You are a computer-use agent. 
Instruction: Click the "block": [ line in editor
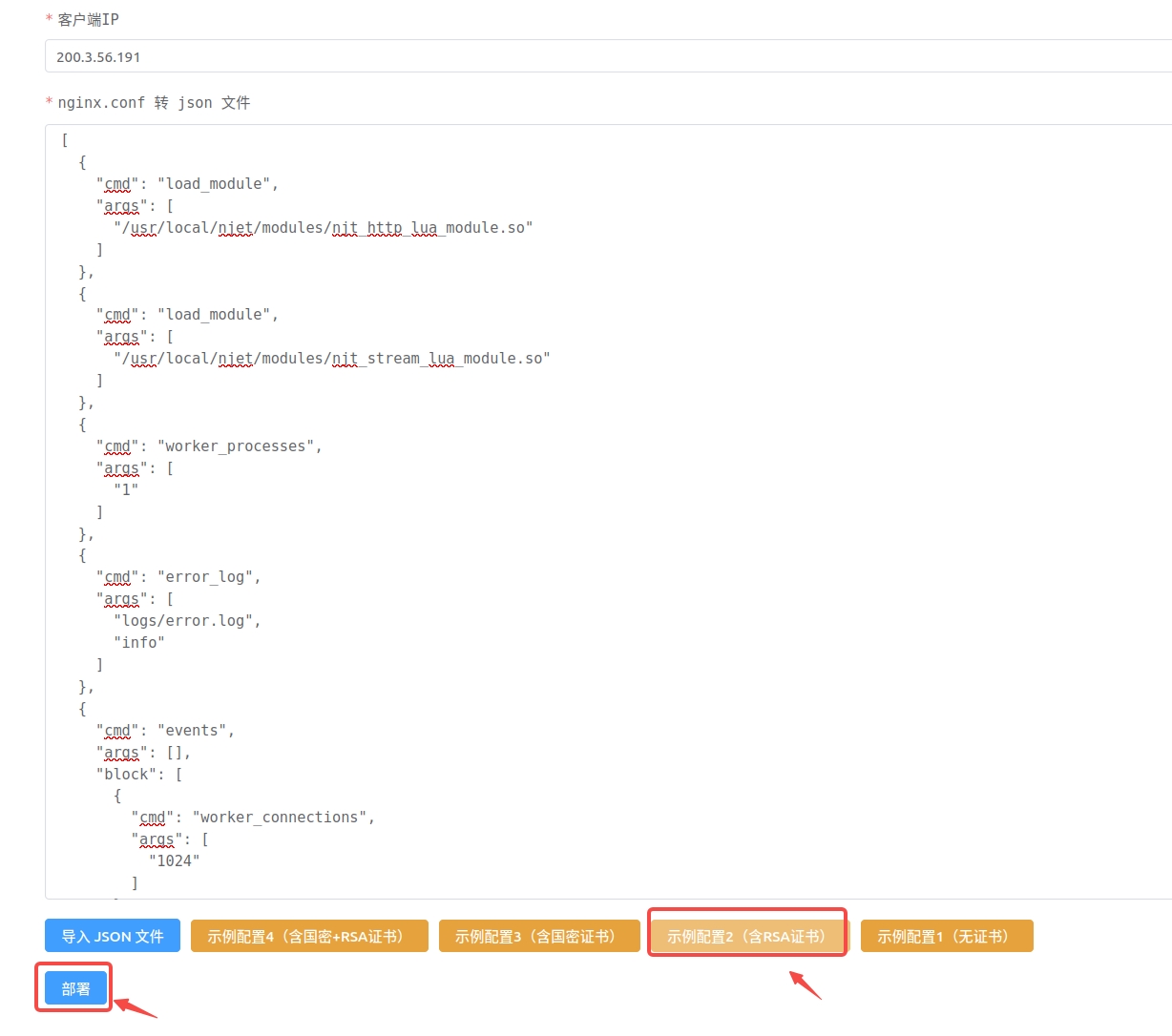tap(139, 774)
